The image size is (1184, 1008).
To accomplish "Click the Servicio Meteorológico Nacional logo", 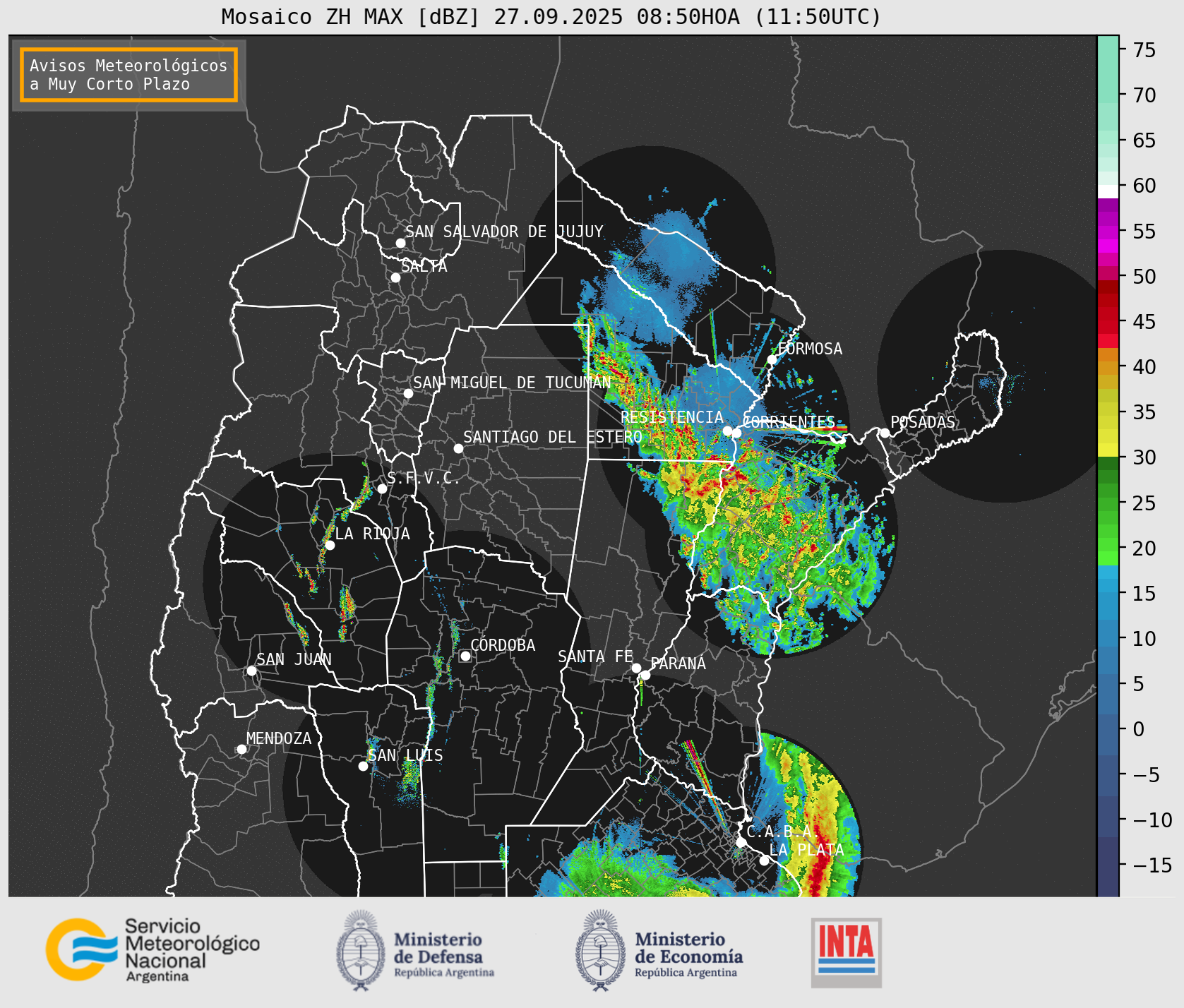I will coord(153,949).
